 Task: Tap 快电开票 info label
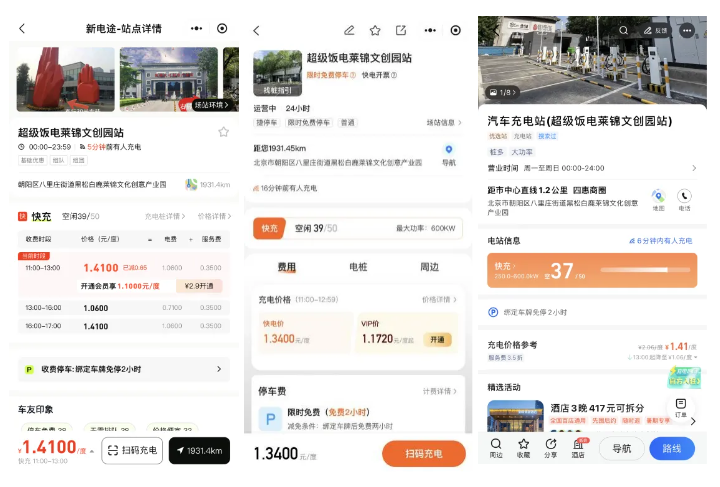coord(379,75)
